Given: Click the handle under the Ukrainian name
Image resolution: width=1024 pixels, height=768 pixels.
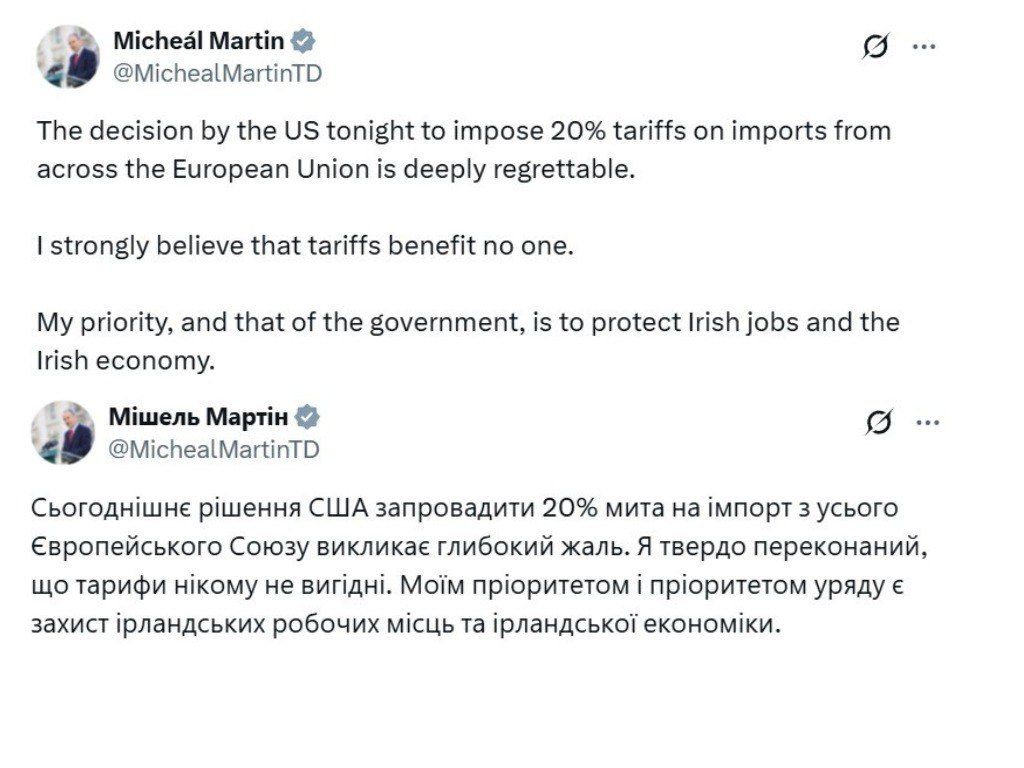Looking at the screenshot, I should point(214,448).
